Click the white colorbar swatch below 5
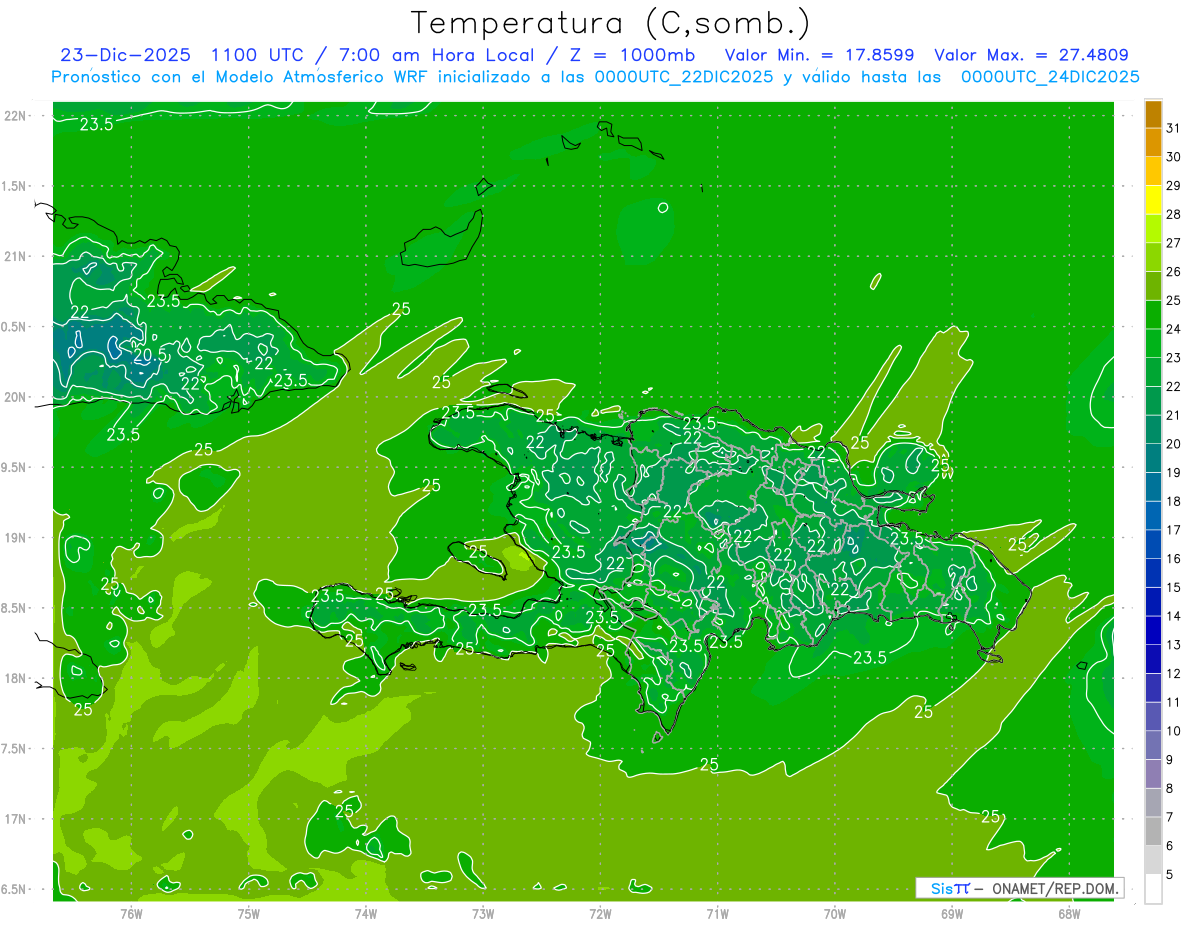The width and height of the screenshot is (1200, 927). (1153, 889)
